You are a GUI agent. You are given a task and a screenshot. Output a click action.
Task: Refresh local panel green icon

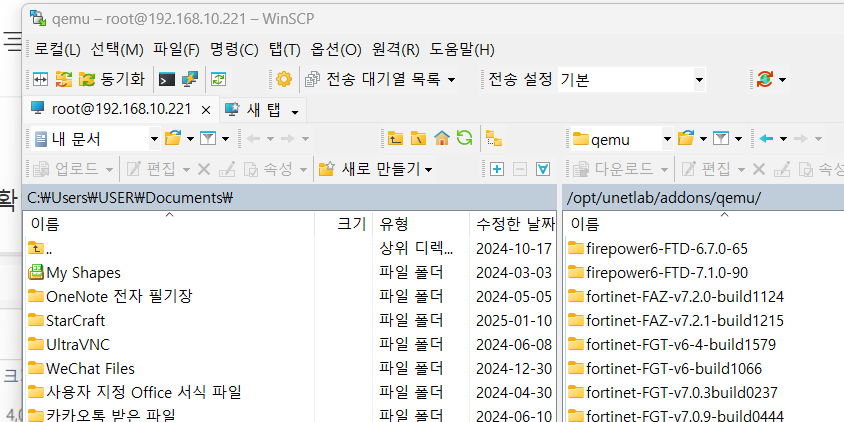[x=464, y=138]
